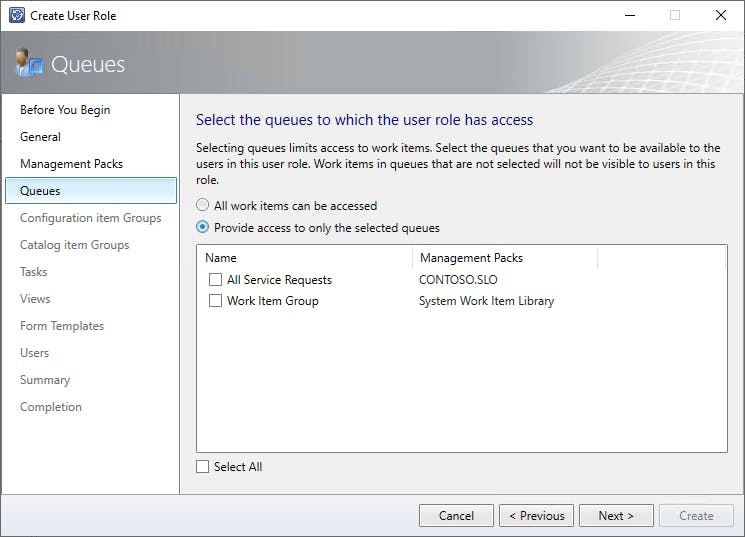The image size is (745, 537).
Task: Select All work items can be accessed
Action: (x=203, y=205)
